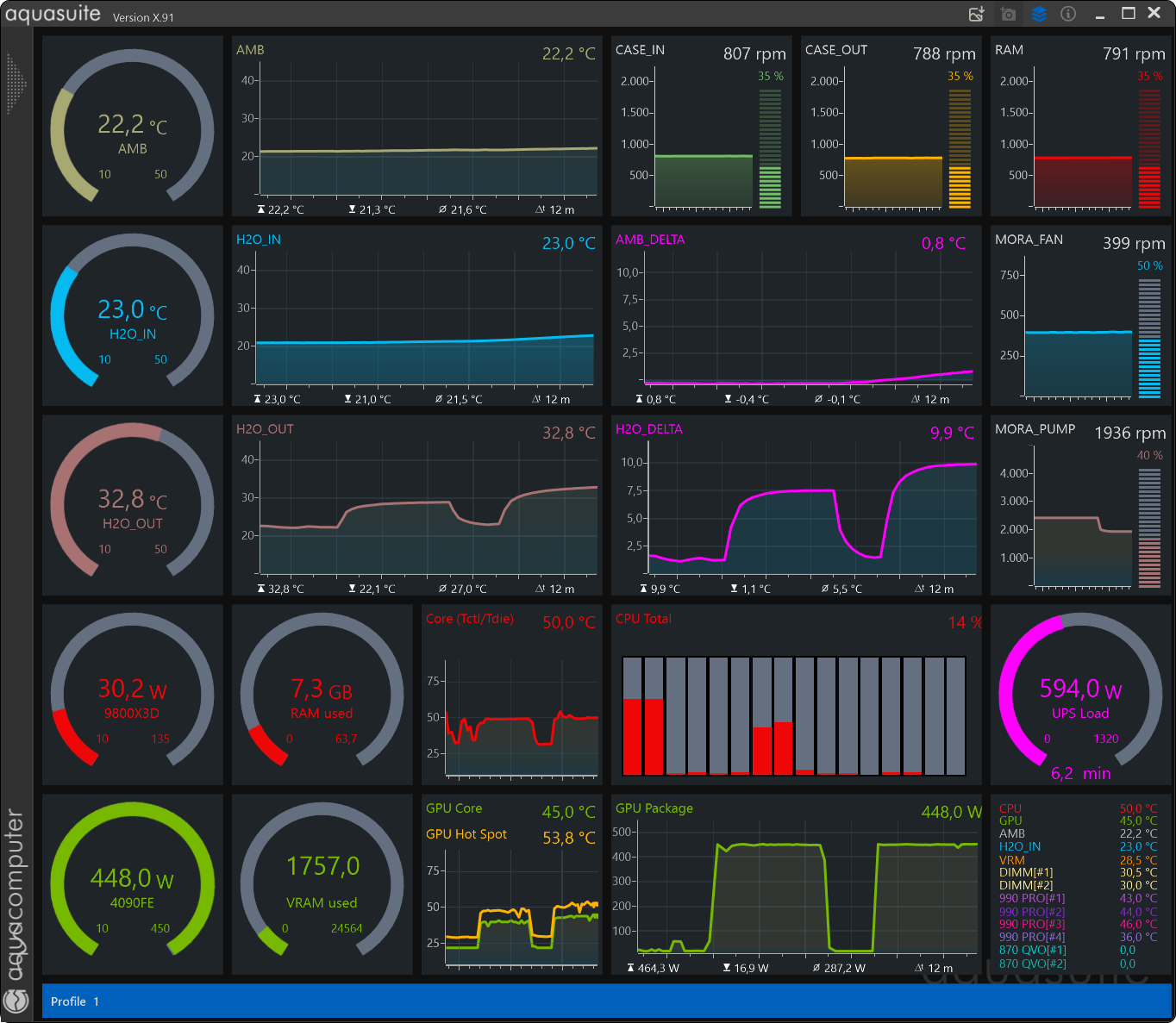Viewport: 1176px width, 1023px height.
Task: Click the save image download icon
Action: point(977,14)
